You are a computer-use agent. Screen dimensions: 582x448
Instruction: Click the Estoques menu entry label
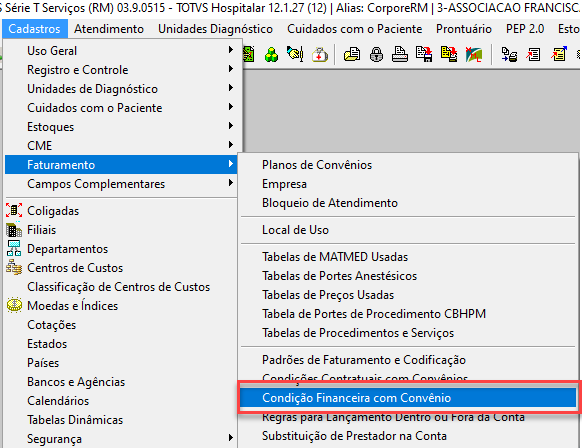click(x=50, y=127)
